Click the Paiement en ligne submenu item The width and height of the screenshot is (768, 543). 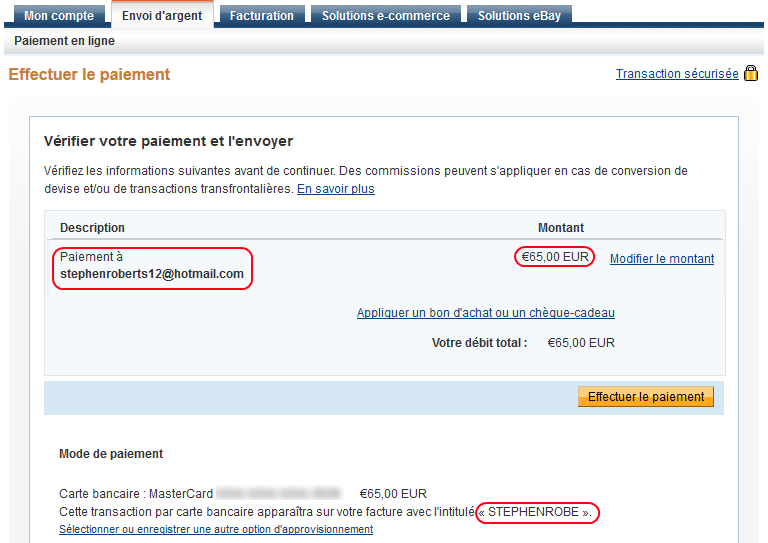(x=64, y=41)
